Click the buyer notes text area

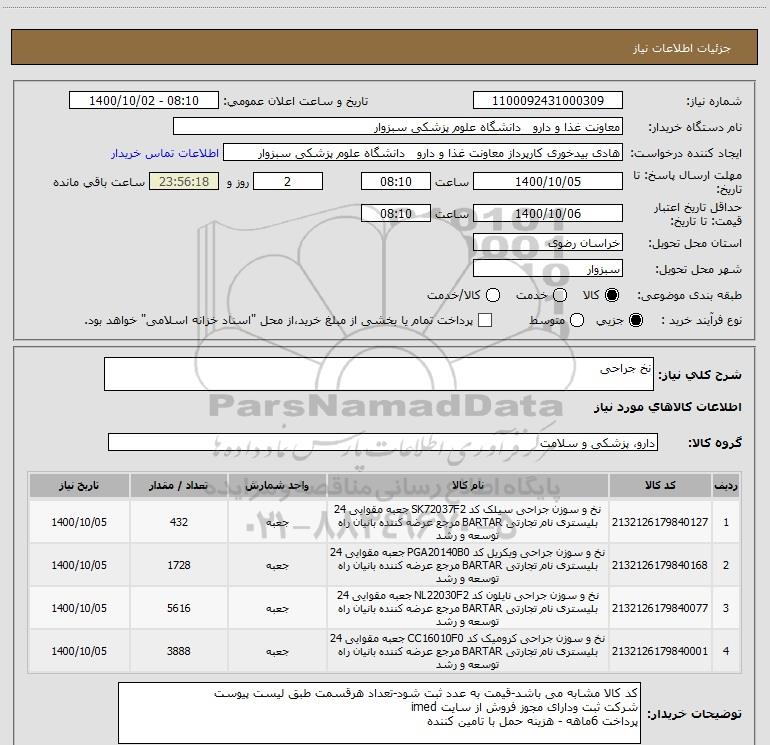click(379, 713)
